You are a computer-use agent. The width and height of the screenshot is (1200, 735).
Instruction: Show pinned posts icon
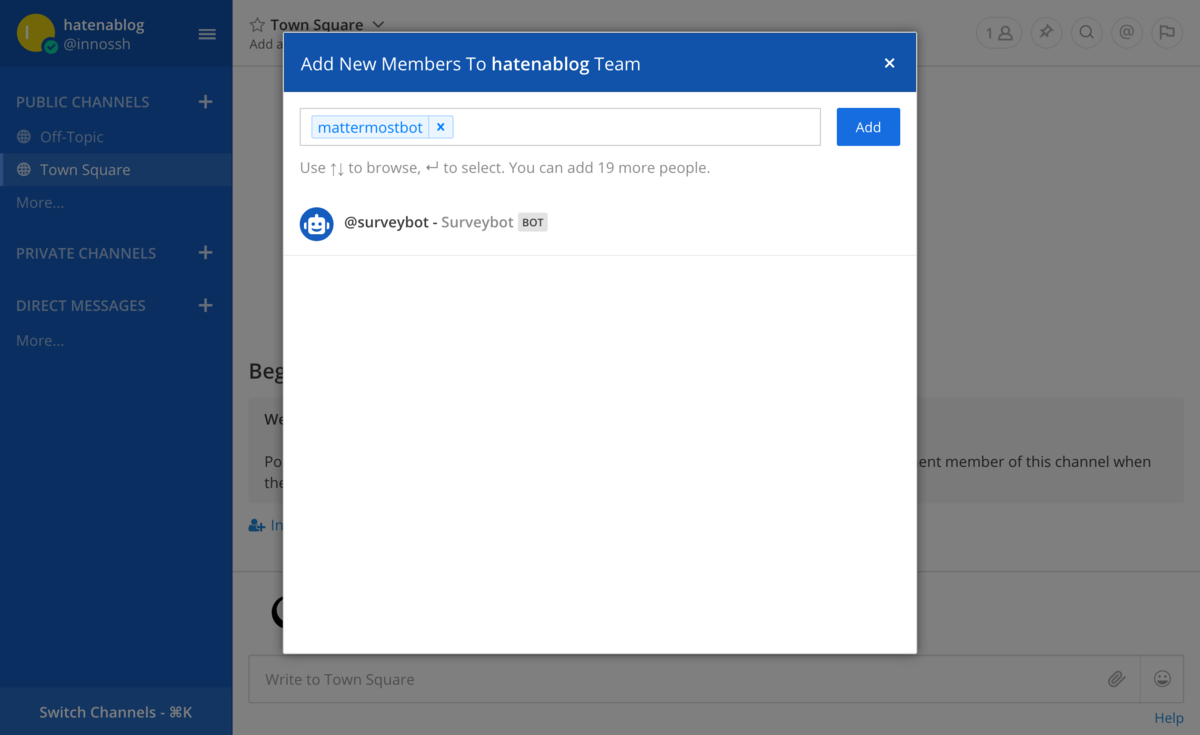pyautogui.click(x=1046, y=33)
